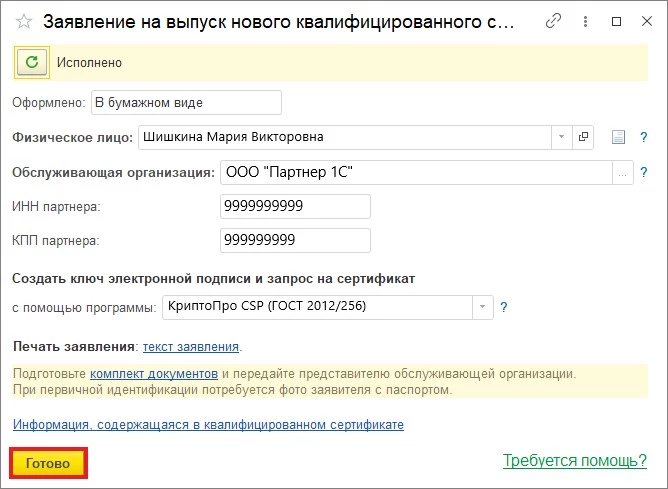Click document icon next to Физическое лицо
This screenshot has height=489, width=668.
(618, 136)
